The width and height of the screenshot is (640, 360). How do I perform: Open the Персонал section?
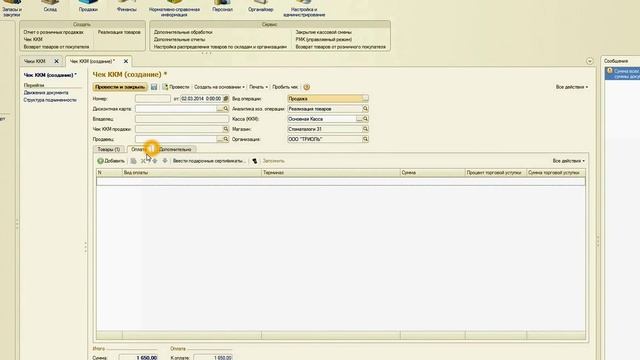coord(222,6)
